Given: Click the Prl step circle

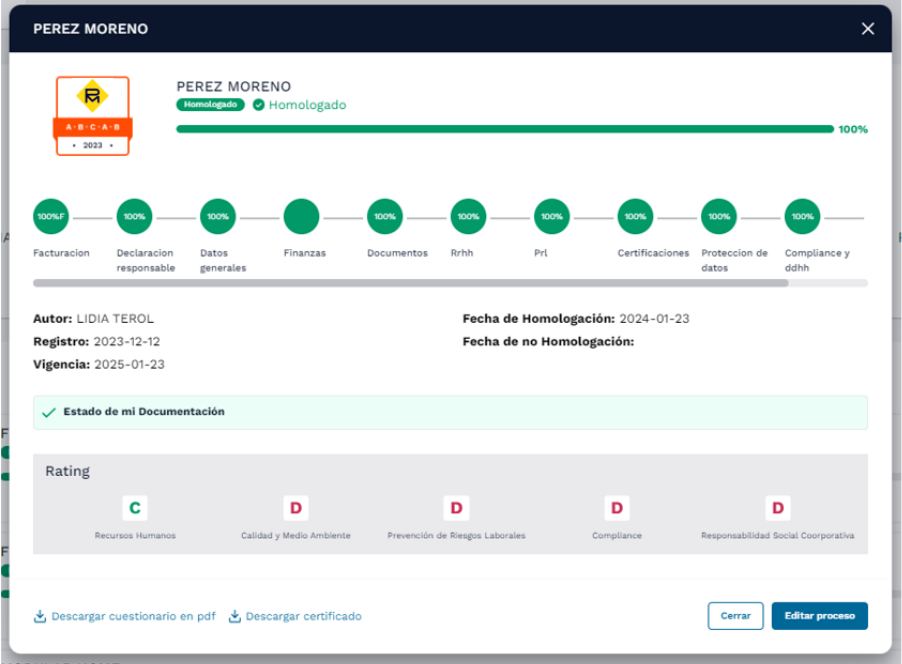Looking at the screenshot, I should pyautogui.click(x=551, y=216).
